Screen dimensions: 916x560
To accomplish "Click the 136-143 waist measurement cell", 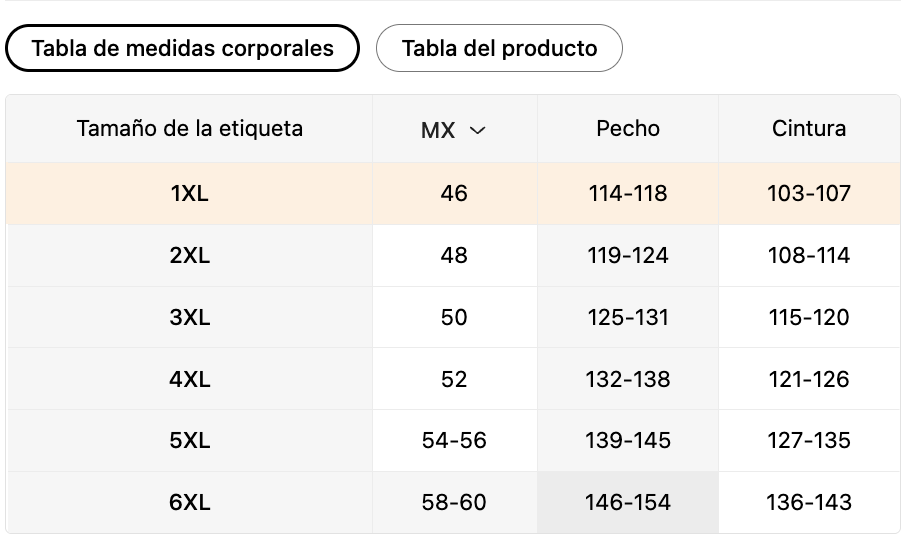I will (810, 502).
